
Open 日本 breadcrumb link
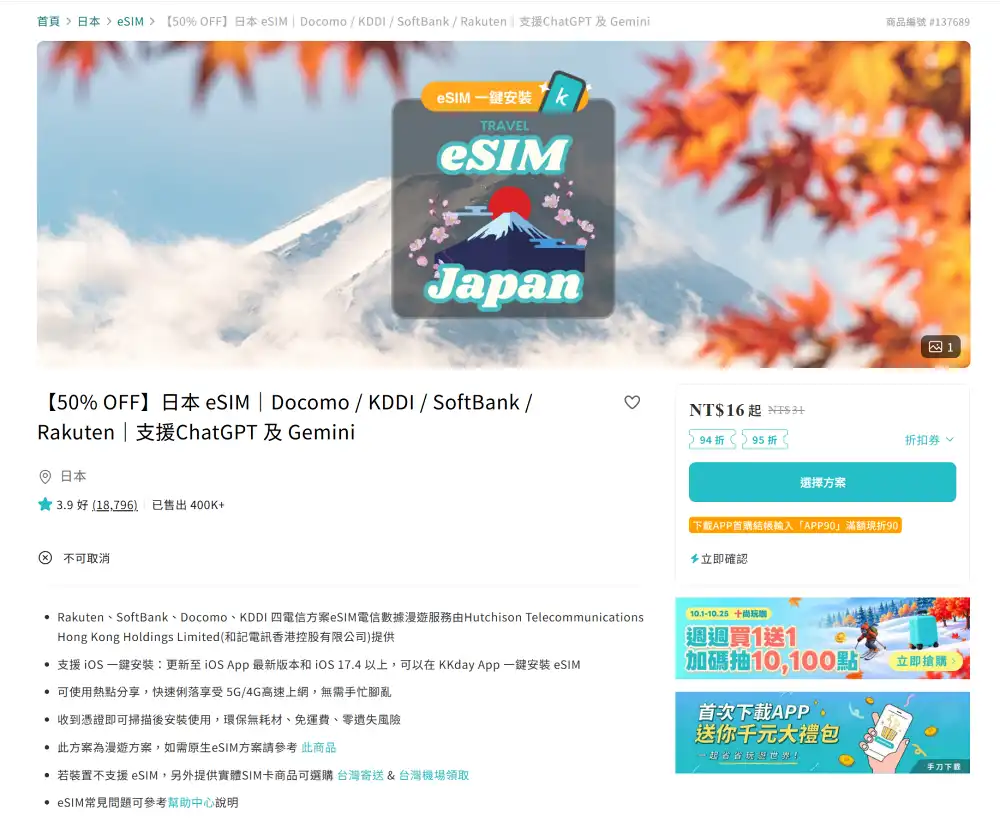point(89,22)
